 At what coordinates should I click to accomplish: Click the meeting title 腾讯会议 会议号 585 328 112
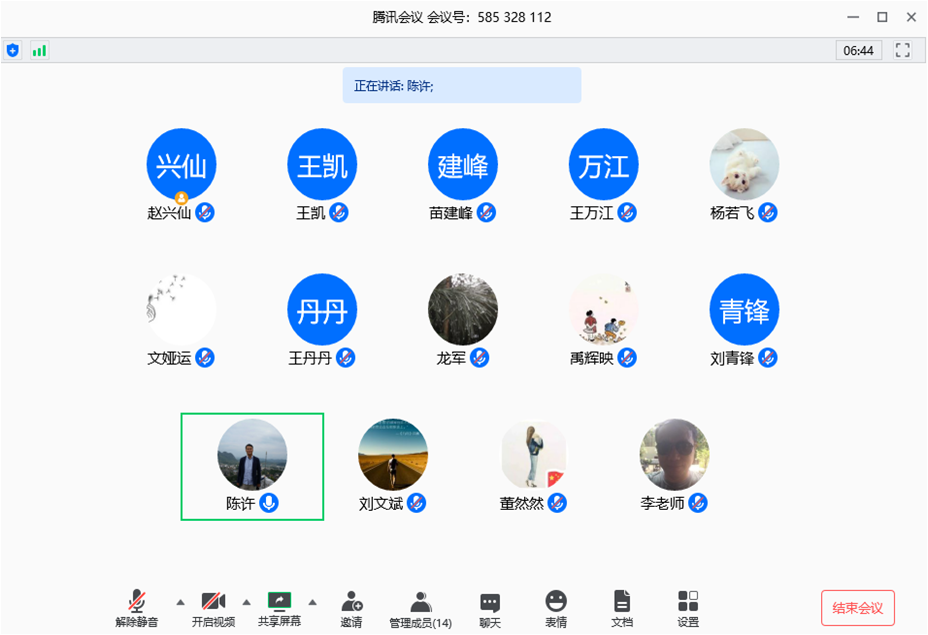click(x=462, y=17)
